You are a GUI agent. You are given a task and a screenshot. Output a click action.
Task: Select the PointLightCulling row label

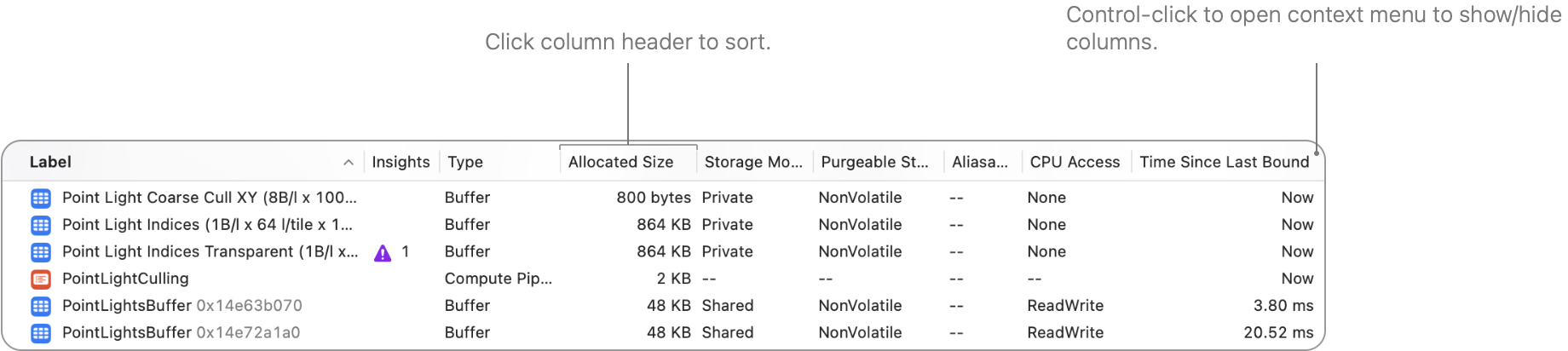125,279
